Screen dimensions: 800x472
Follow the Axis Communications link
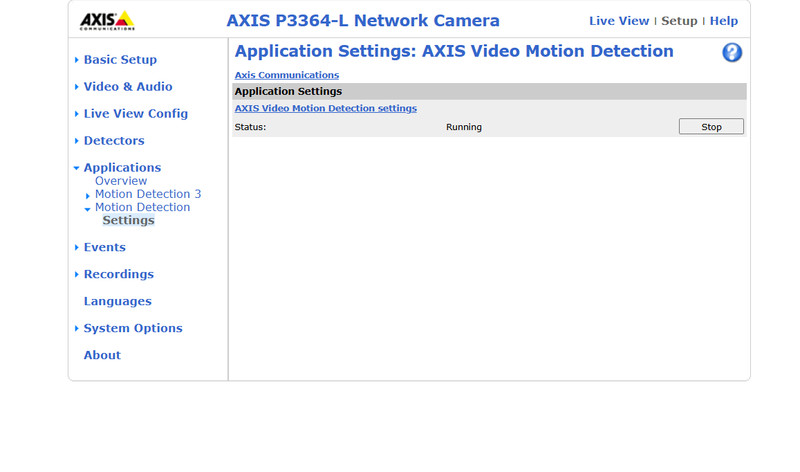[x=287, y=75]
